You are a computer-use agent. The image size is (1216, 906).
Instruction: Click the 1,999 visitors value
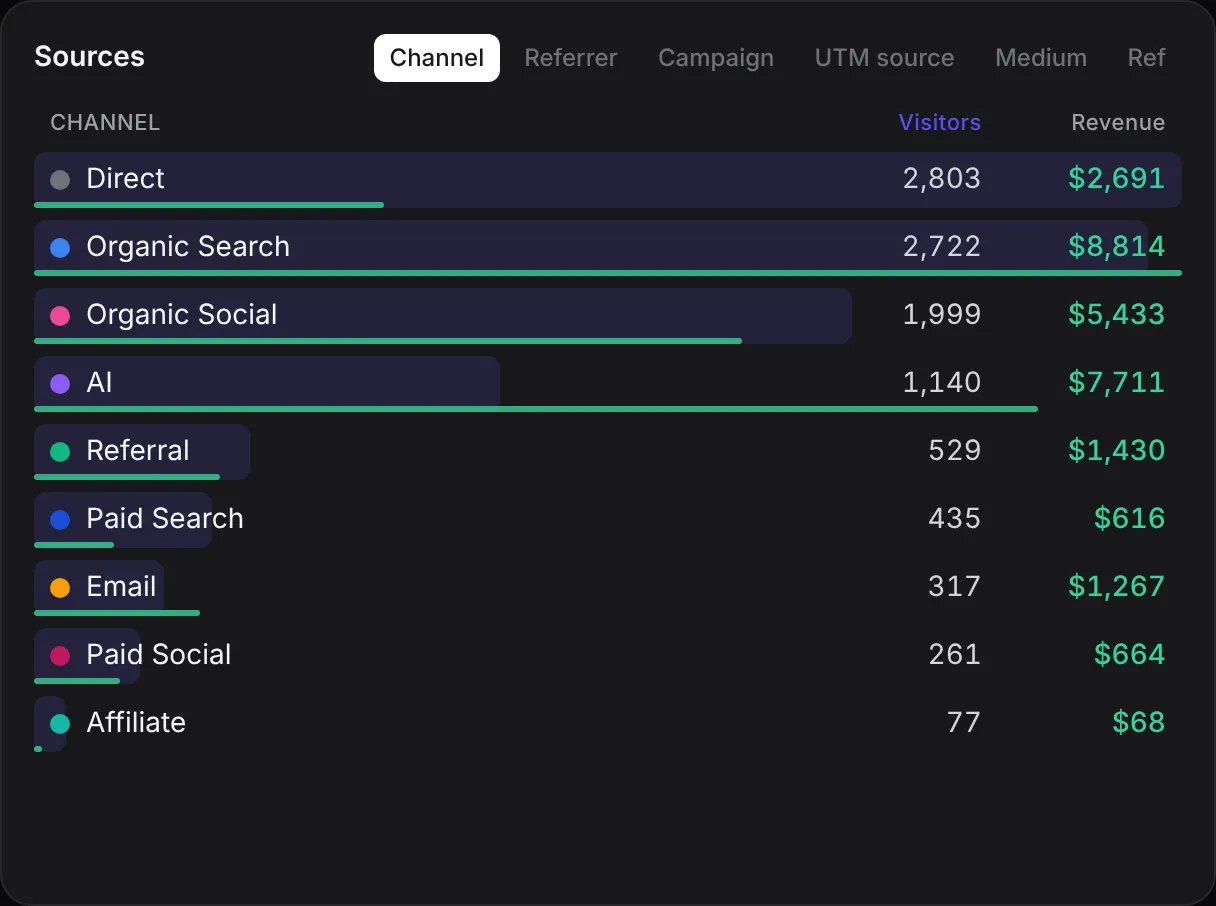tap(942, 315)
